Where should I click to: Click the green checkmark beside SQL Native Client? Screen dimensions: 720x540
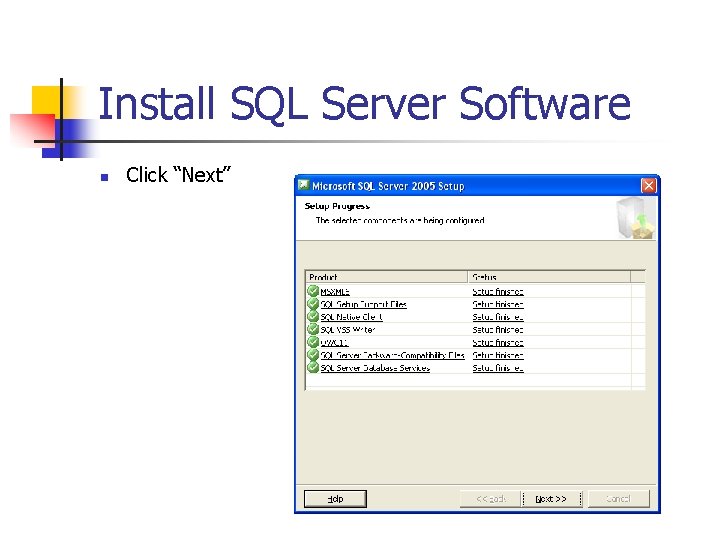coord(313,317)
